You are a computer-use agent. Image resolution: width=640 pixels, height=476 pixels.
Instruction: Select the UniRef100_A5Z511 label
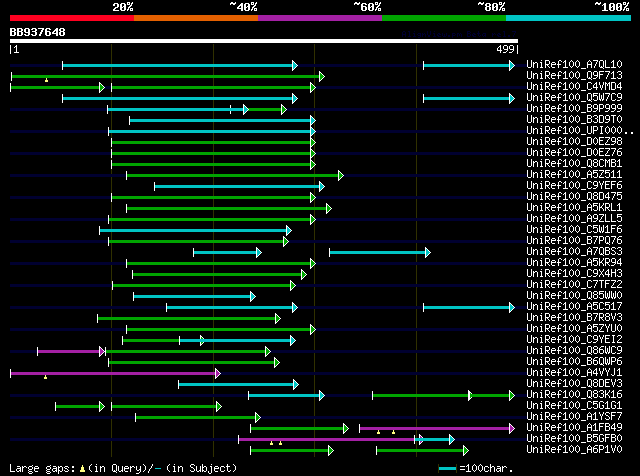click(x=574, y=175)
